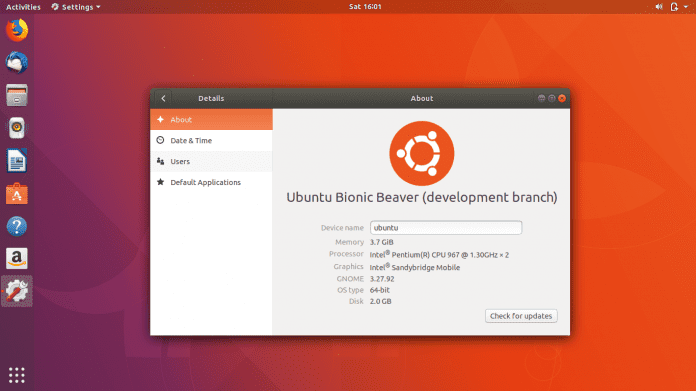Screen dimensions: 696x391
Task: Go back with the Details arrow
Action: click(x=163, y=99)
